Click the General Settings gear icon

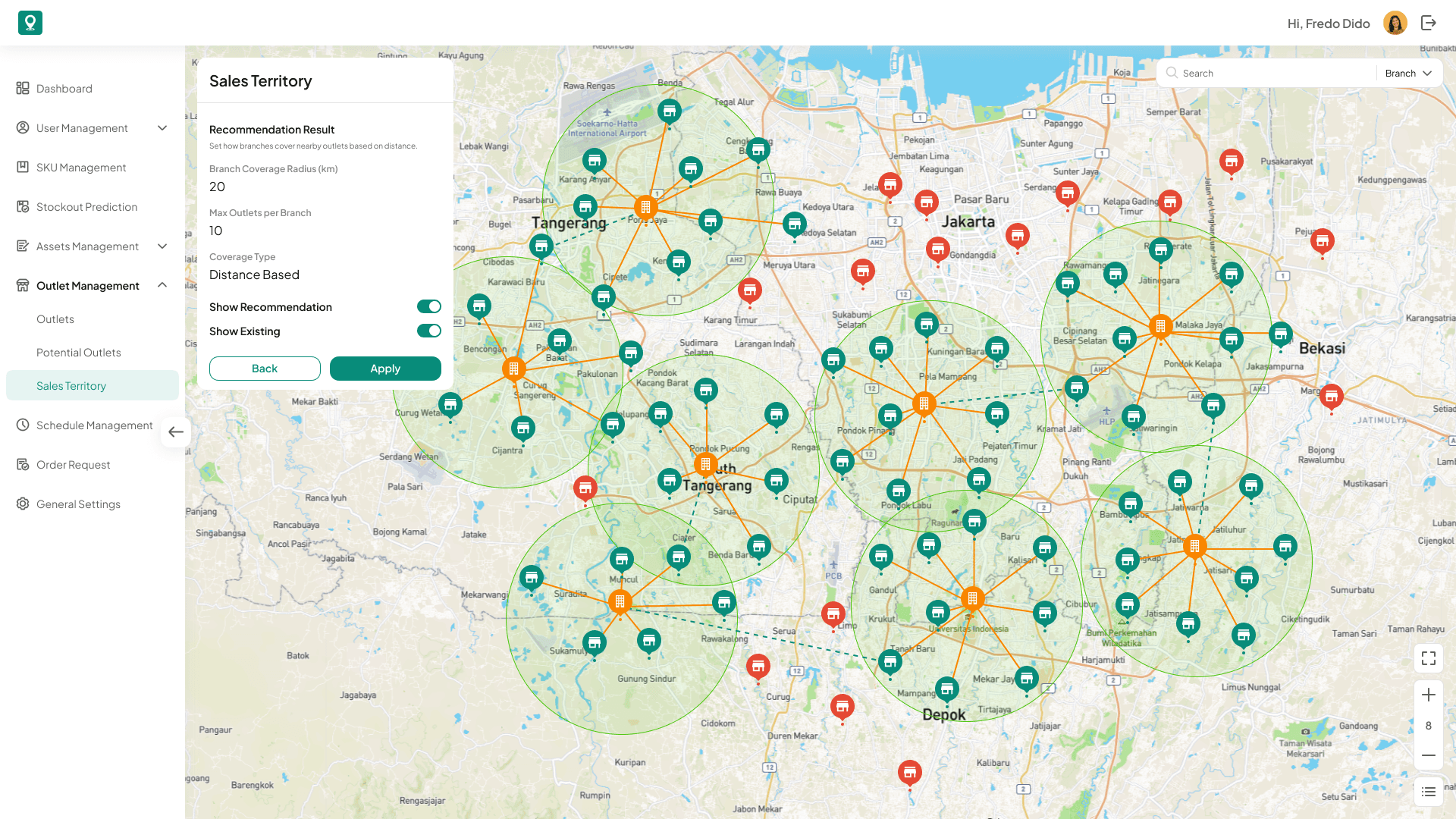(23, 504)
